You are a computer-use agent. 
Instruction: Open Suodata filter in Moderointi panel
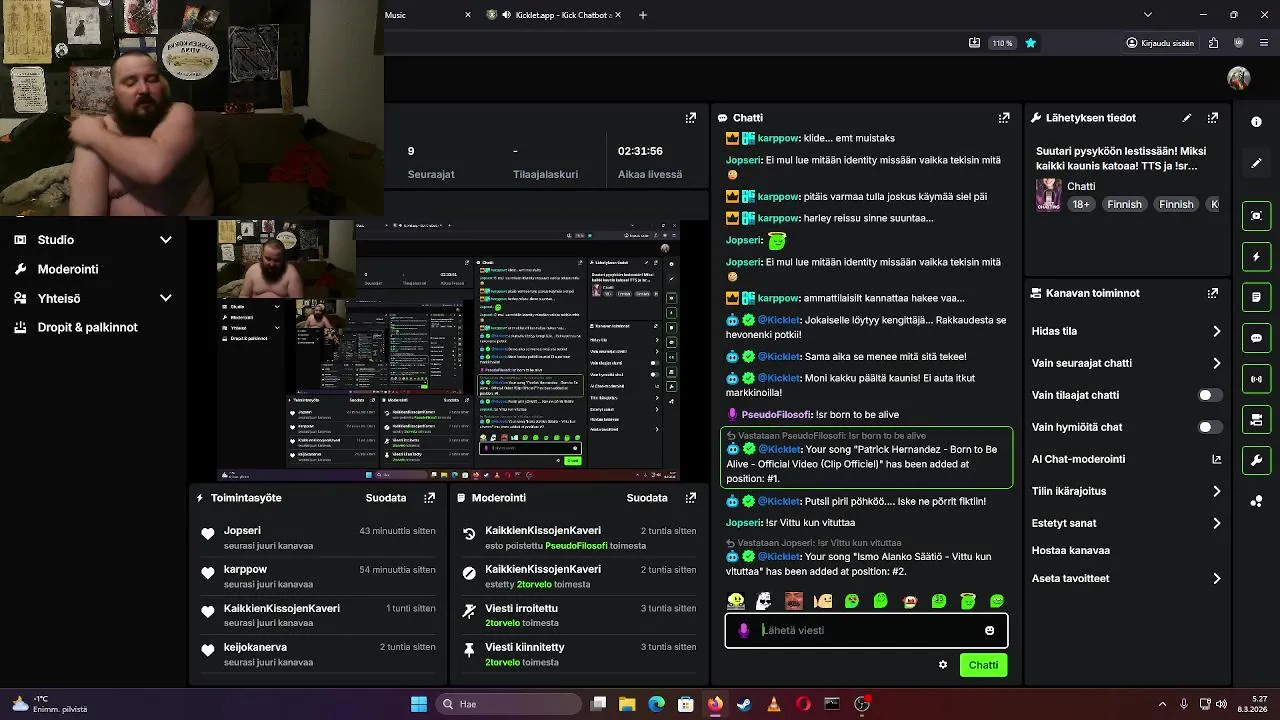(x=647, y=497)
